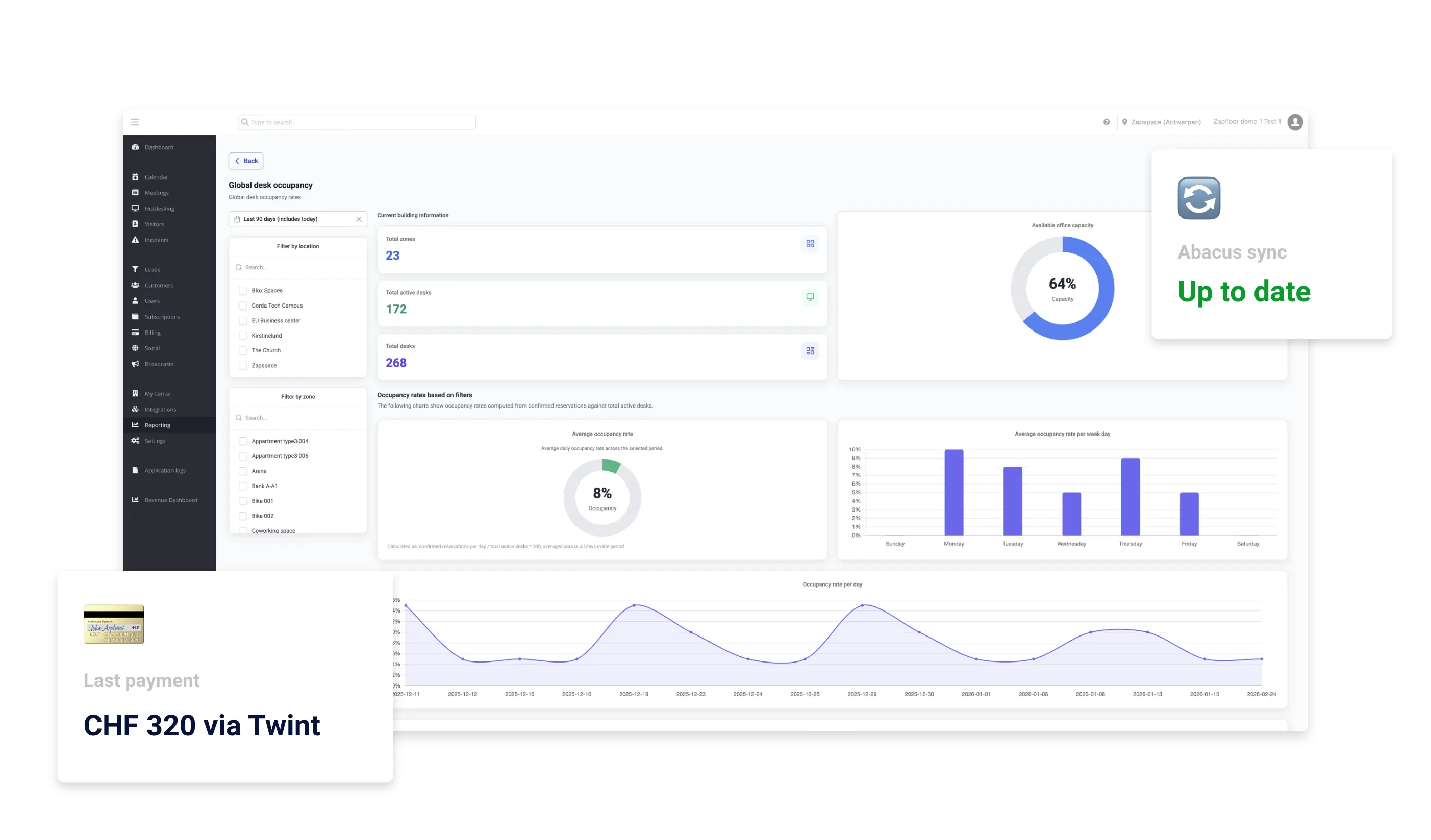Click the Monday occupancy bar

pyautogui.click(x=953, y=492)
